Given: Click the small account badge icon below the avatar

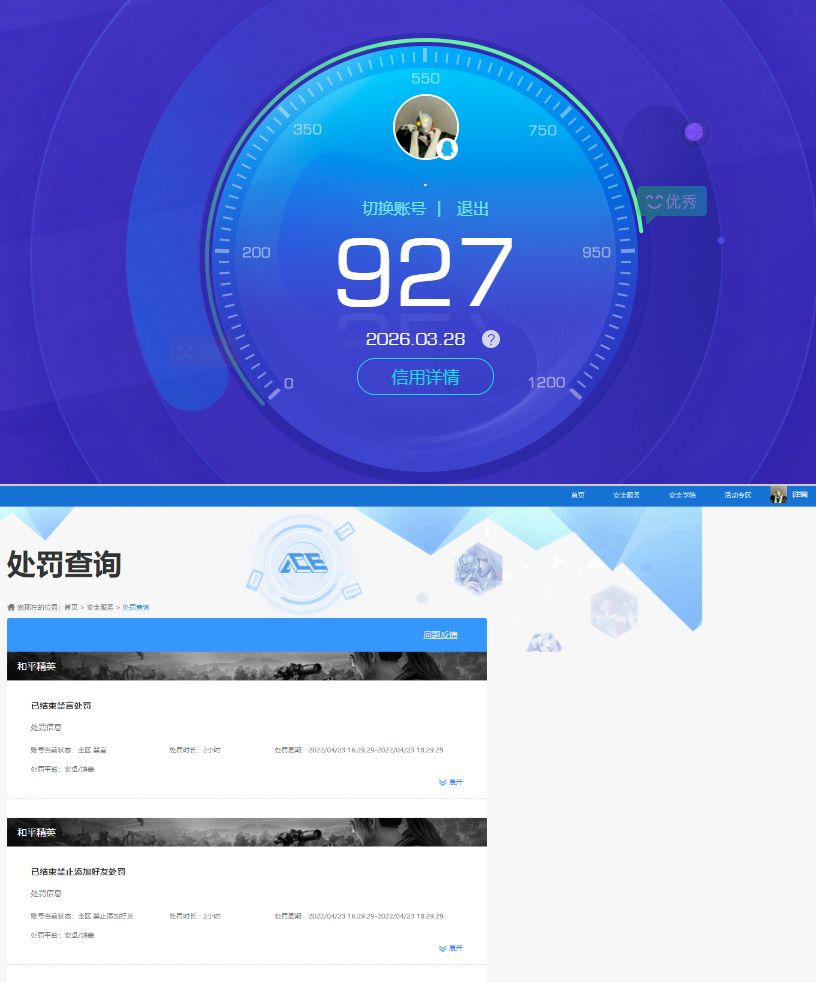Looking at the screenshot, I should 446,150.
